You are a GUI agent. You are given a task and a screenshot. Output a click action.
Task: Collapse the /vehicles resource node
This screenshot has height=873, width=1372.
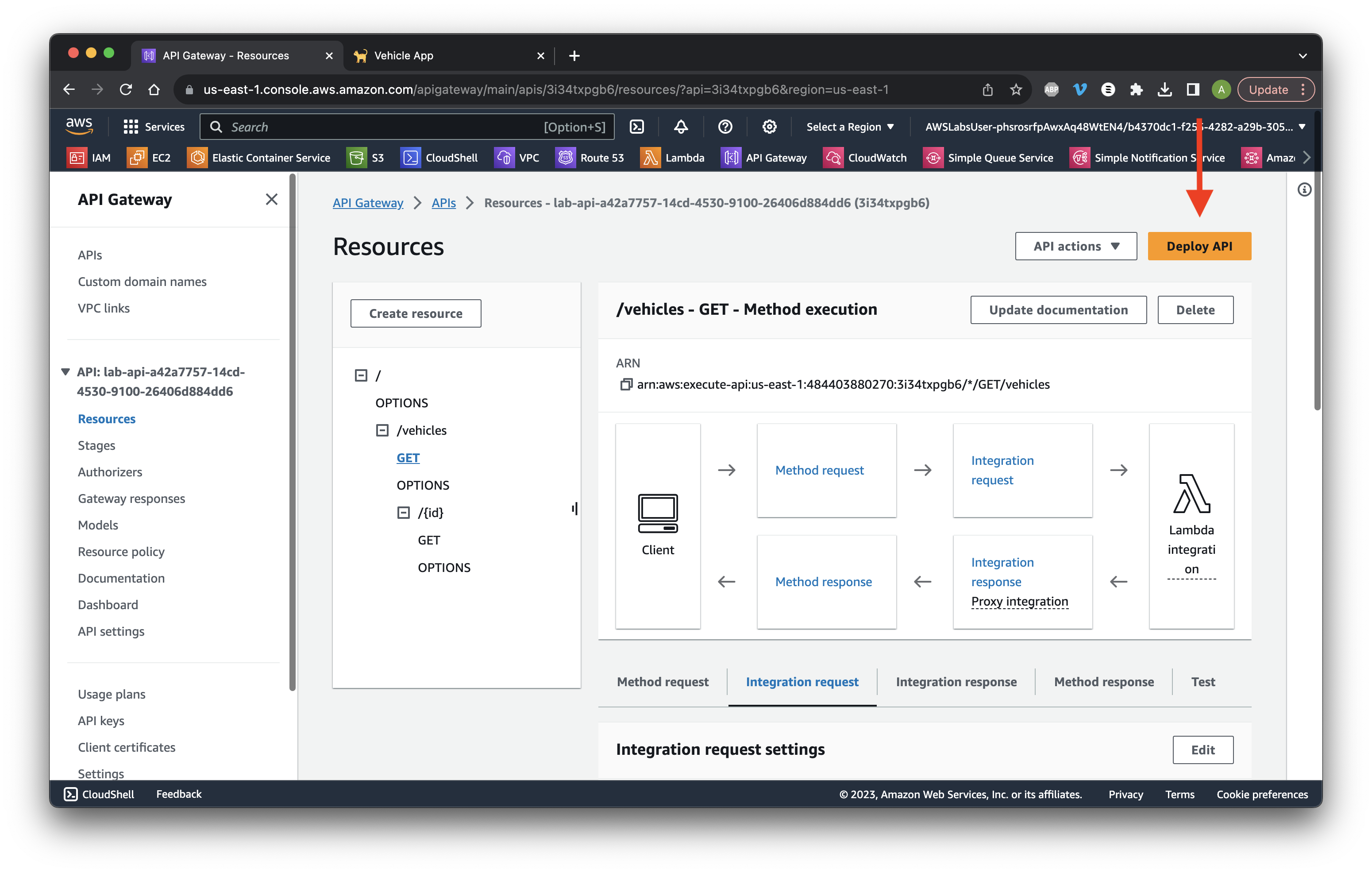[x=382, y=430]
